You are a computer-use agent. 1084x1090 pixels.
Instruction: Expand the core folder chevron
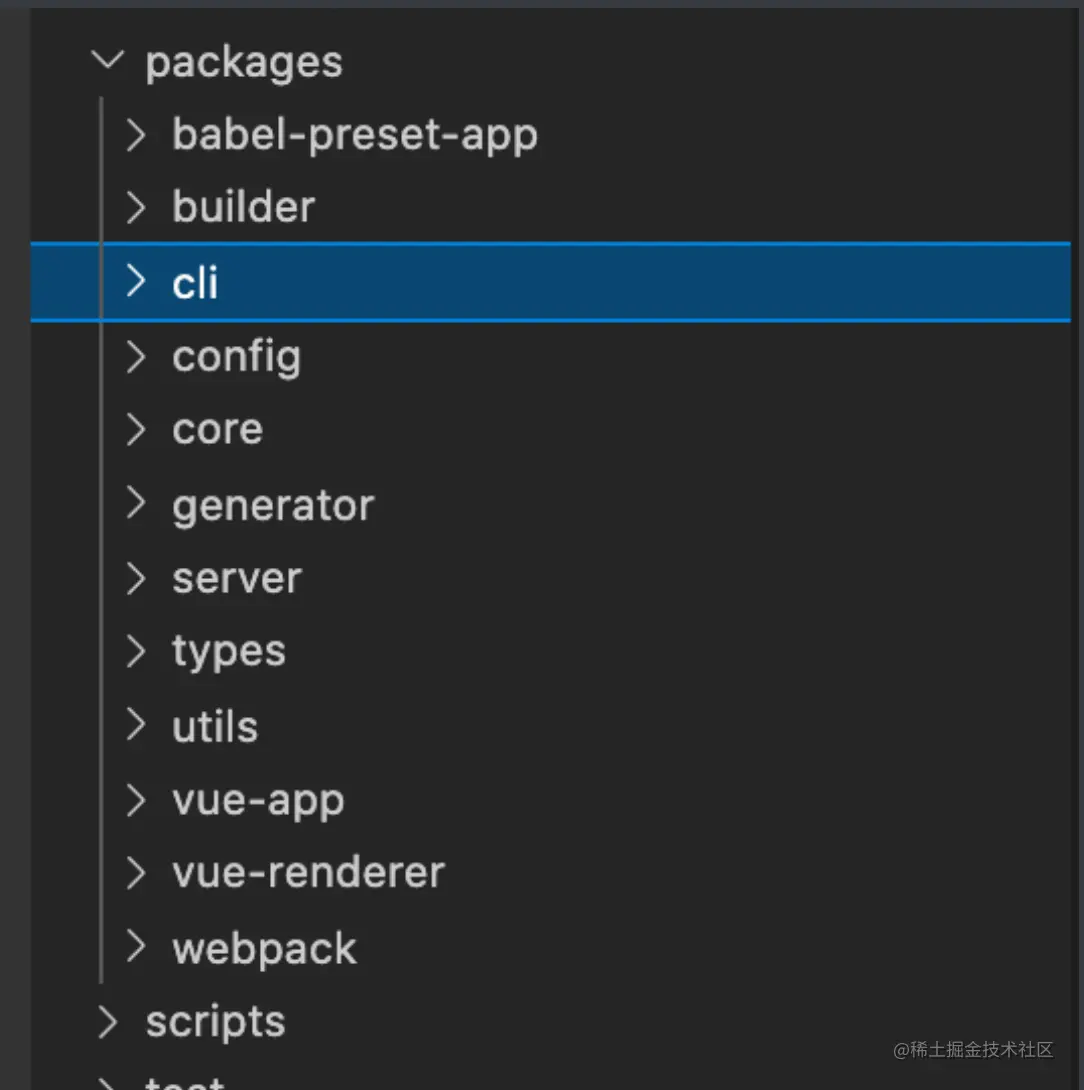(x=136, y=429)
